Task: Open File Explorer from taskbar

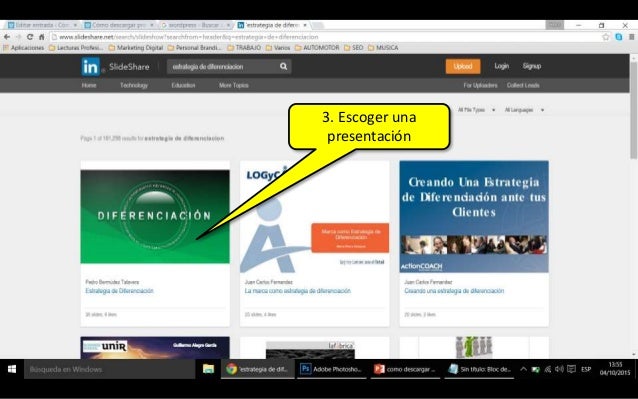Action: click(208, 369)
